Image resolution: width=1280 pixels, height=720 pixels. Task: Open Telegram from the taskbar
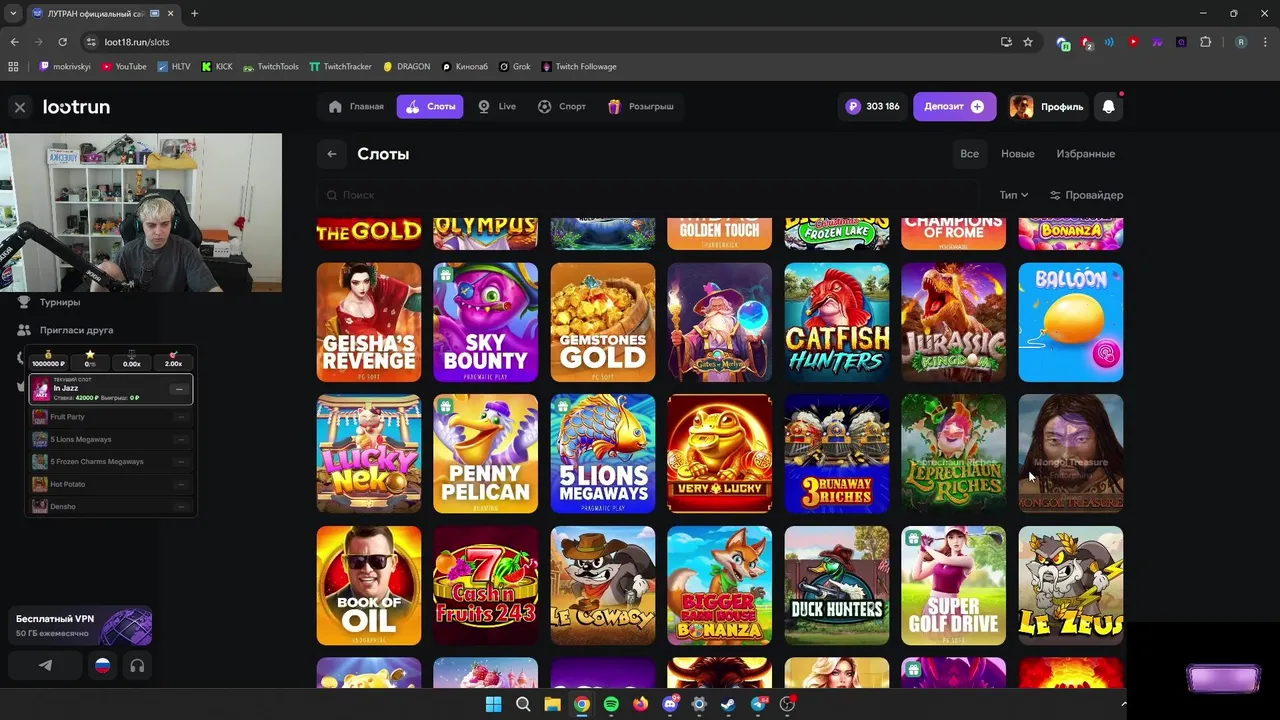coord(758,704)
